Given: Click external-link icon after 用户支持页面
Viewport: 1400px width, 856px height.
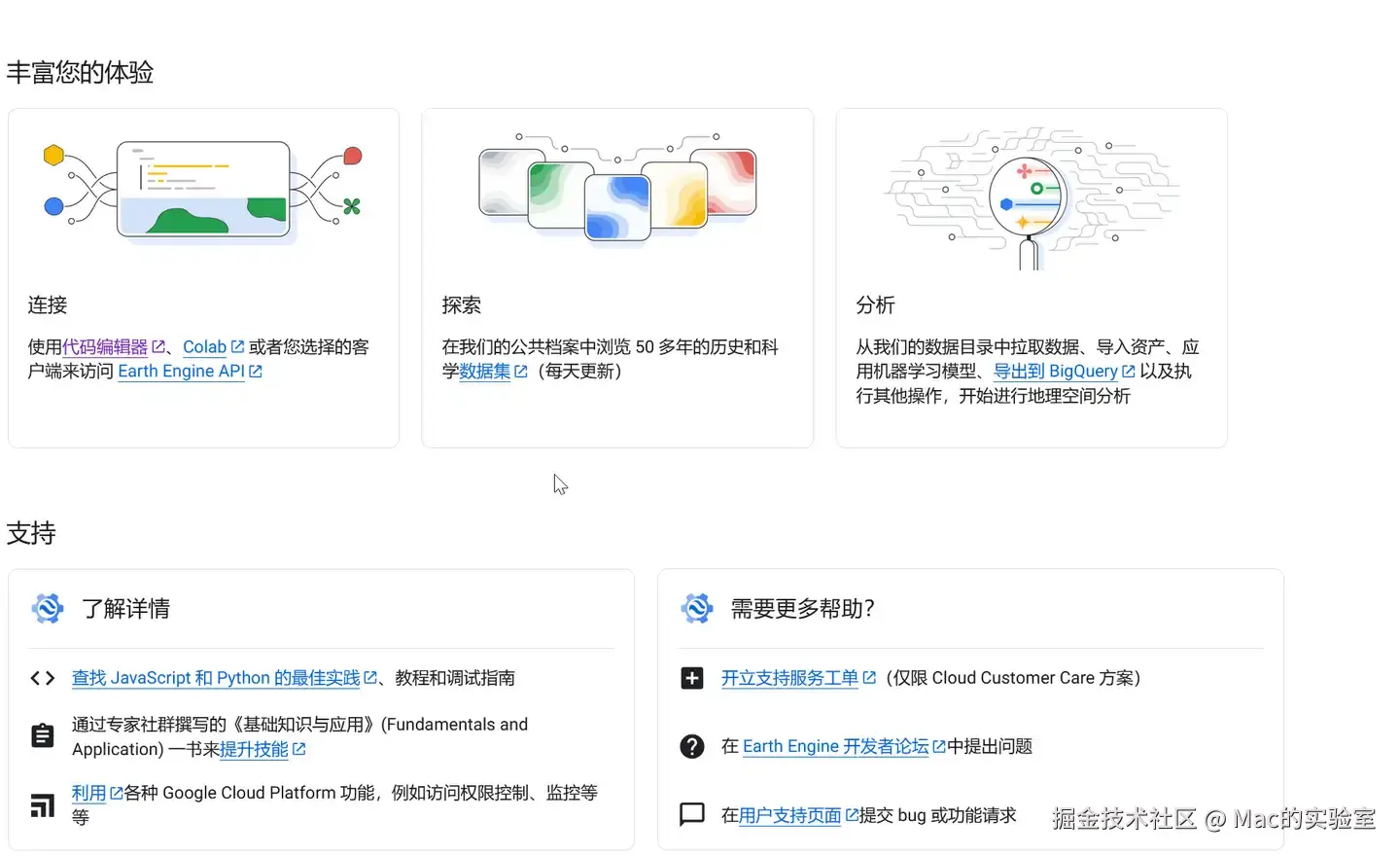Looking at the screenshot, I should tap(852, 814).
